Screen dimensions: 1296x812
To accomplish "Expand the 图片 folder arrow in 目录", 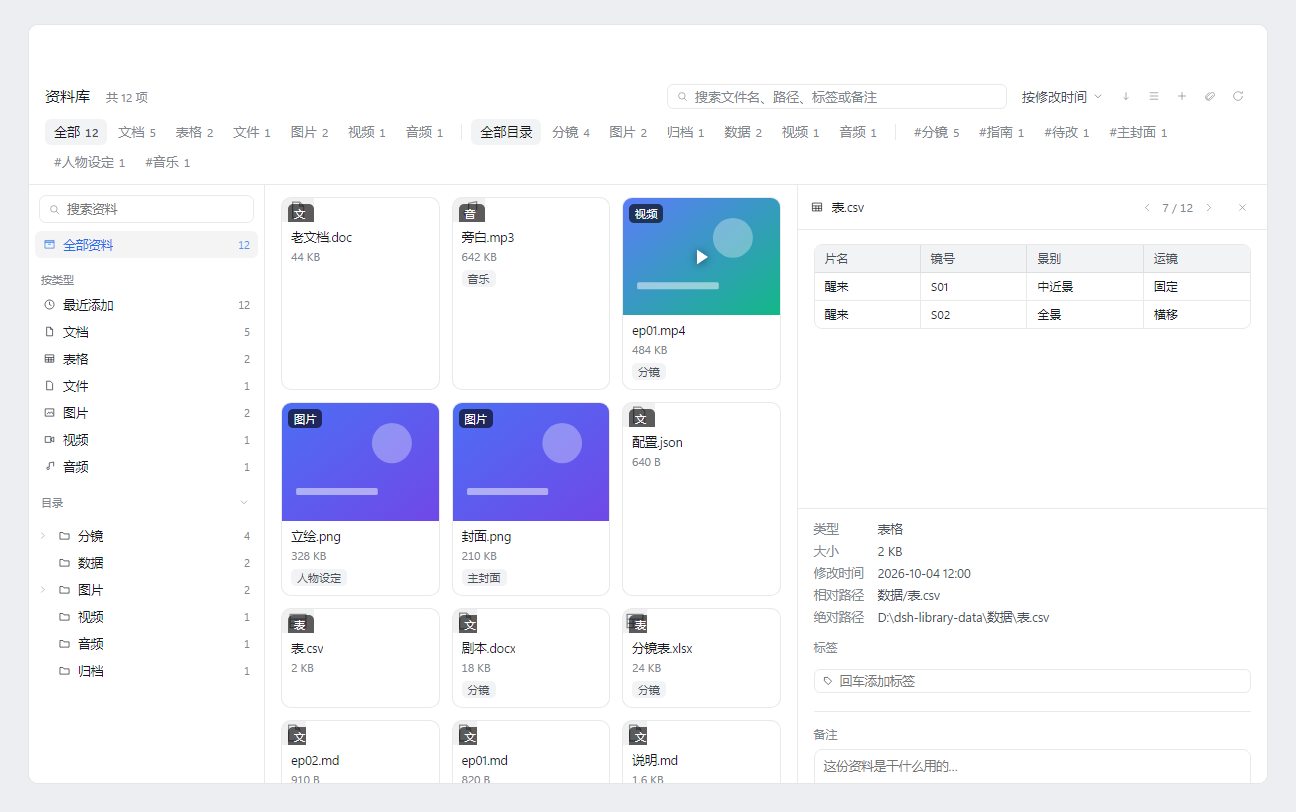I will click(x=43, y=590).
